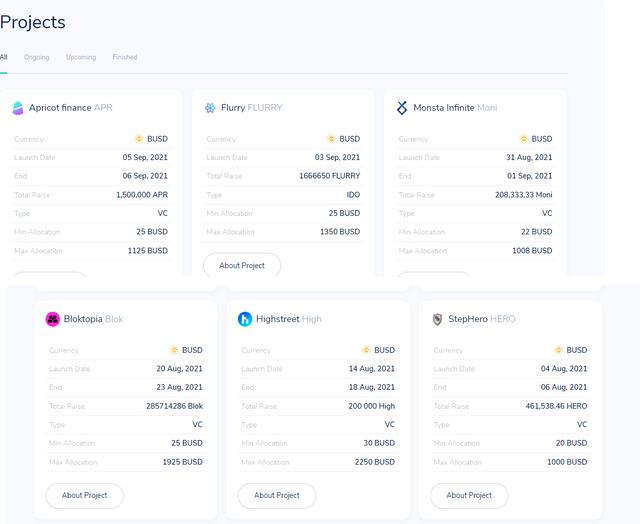Click Monsta end date 01 Sep, 2021
Viewport: 640px width, 524px height.
[x=530, y=176]
